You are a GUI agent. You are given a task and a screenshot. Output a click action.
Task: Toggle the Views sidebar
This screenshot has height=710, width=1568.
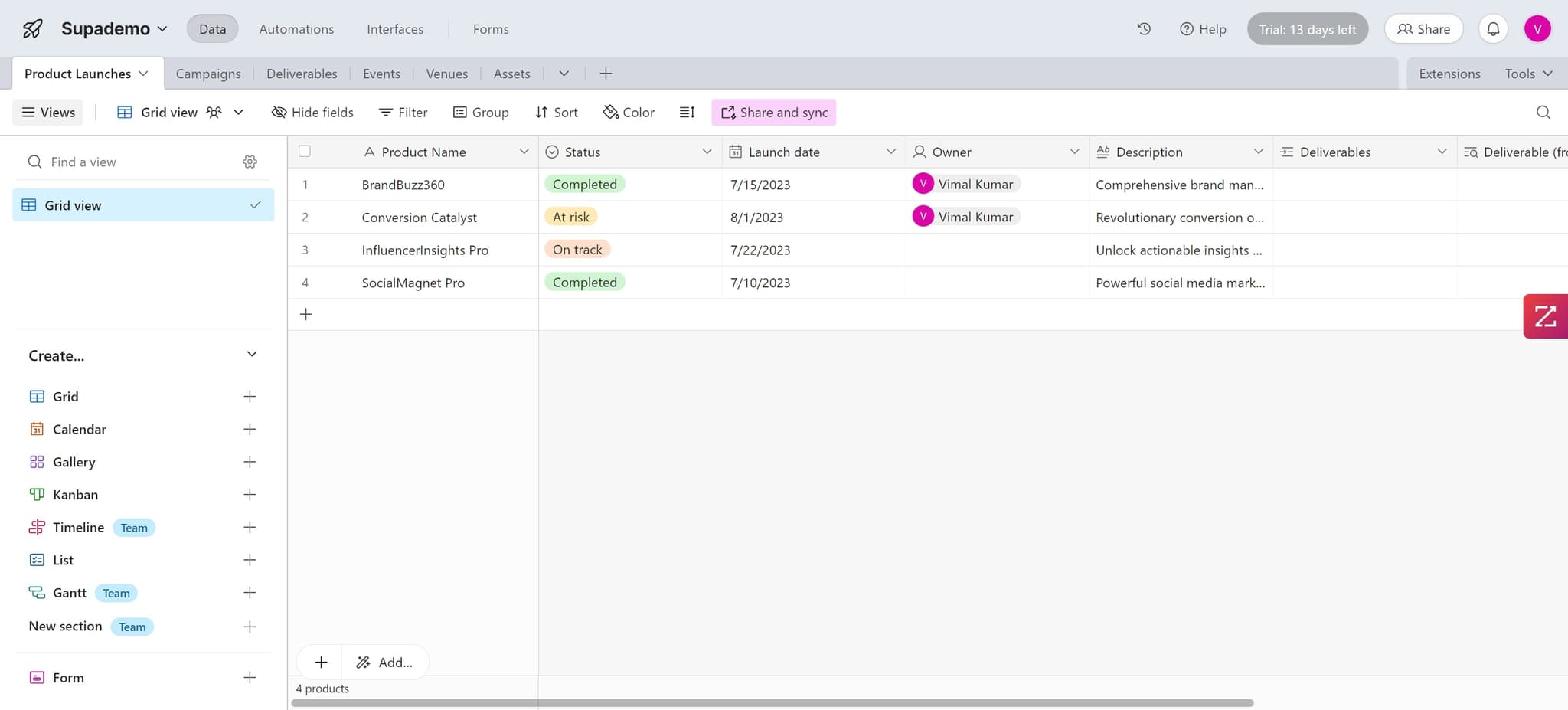(x=48, y=113)
